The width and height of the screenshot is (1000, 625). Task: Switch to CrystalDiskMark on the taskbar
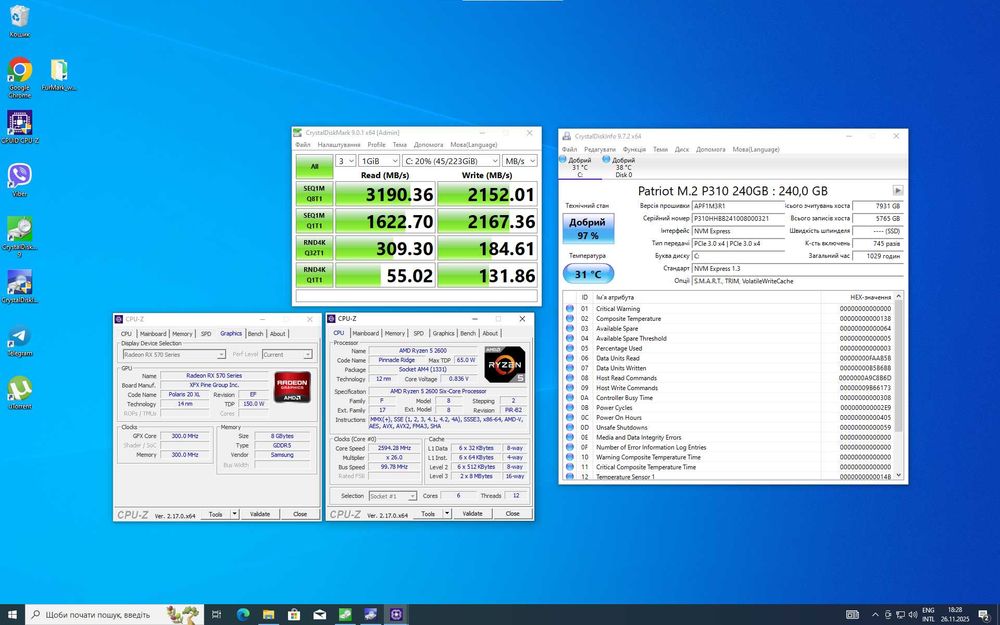[x=345, y=614]
